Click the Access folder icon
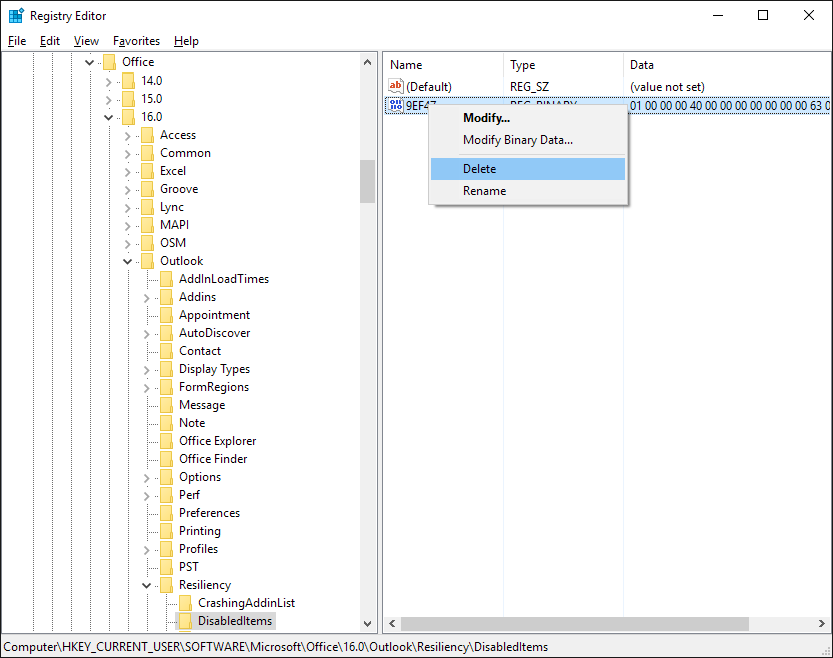This screenshot has height=658, width=833. 147,135
